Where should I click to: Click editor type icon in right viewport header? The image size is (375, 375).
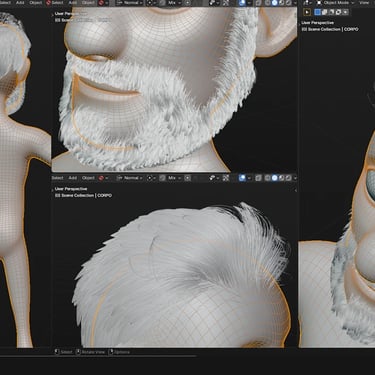[x=307, y=3]
